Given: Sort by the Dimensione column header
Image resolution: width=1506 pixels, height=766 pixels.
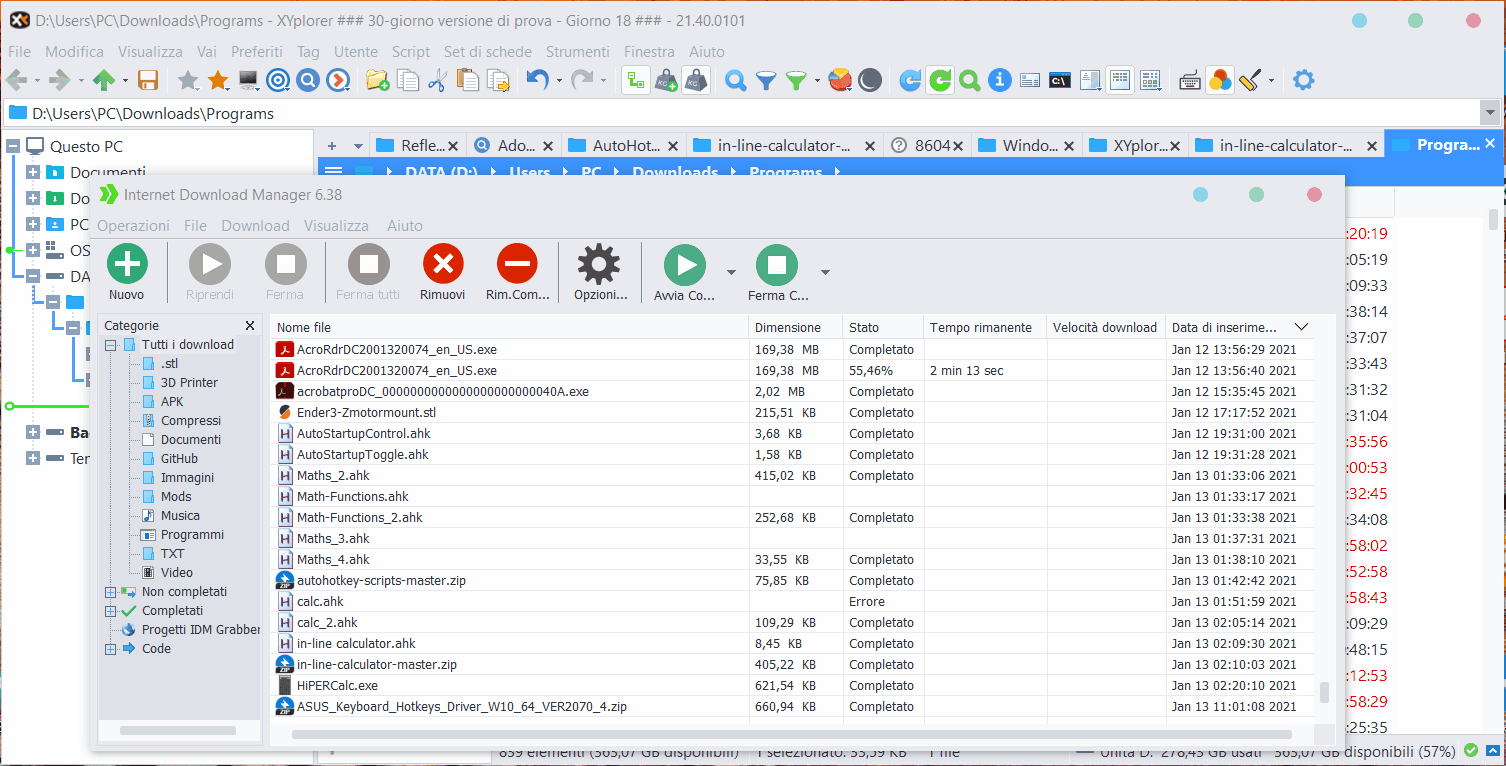Looking at the screenshot, I should (788, 327).
